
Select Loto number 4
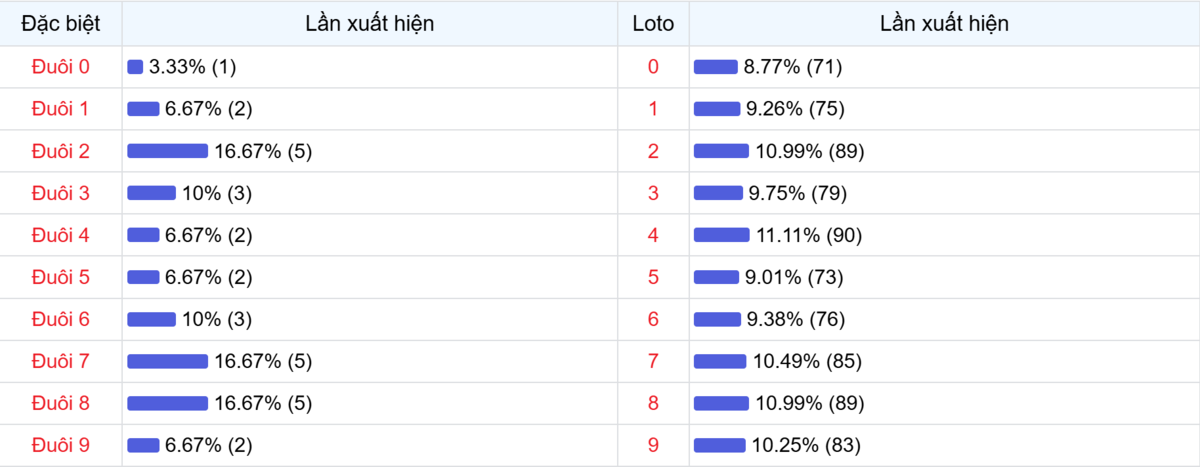[653, 235]
